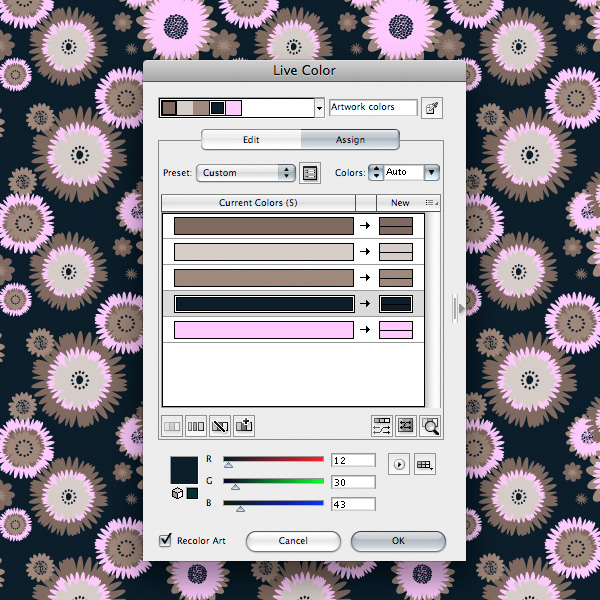This screenshot has height=600, width=600.
Task: Click merge colors into a row icon
Action: pyautogui.click(x=171, y=426)
